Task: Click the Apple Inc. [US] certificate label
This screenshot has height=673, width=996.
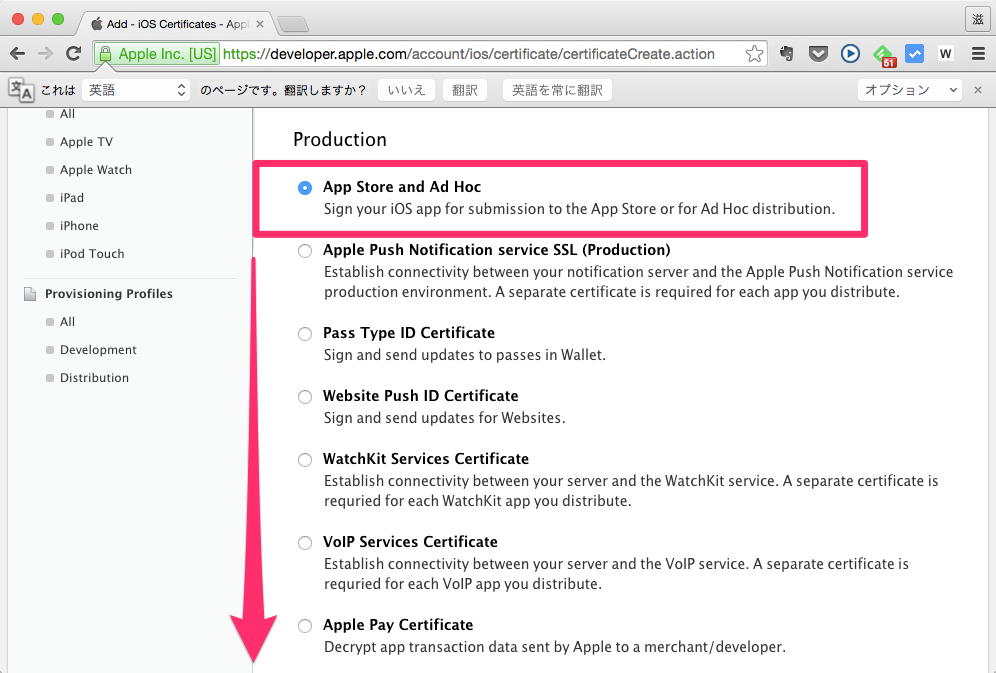Action: click(167, 54)
